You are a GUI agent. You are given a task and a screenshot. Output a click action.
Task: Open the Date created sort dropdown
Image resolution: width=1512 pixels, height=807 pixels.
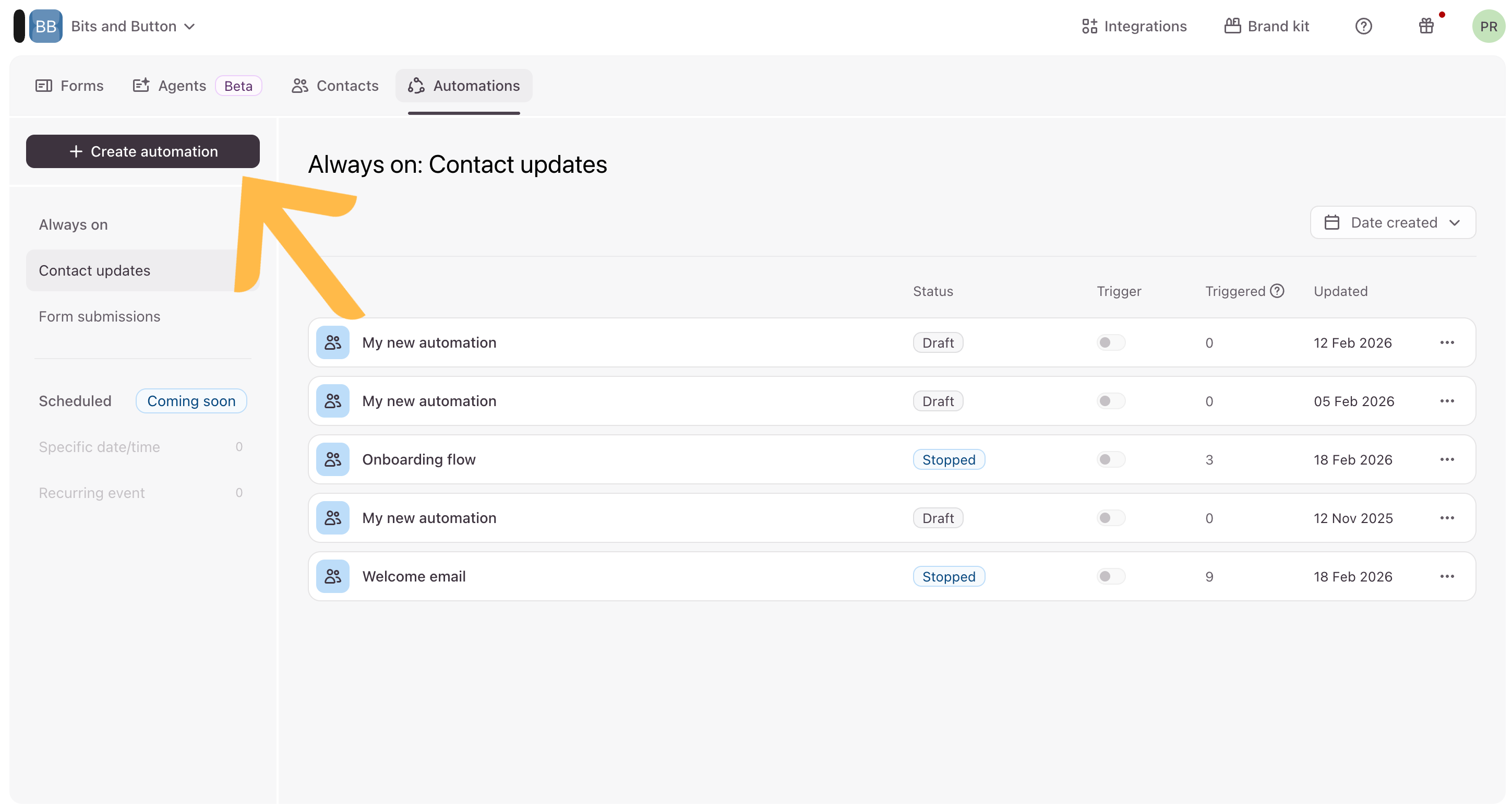click(x=1392, y=222)
